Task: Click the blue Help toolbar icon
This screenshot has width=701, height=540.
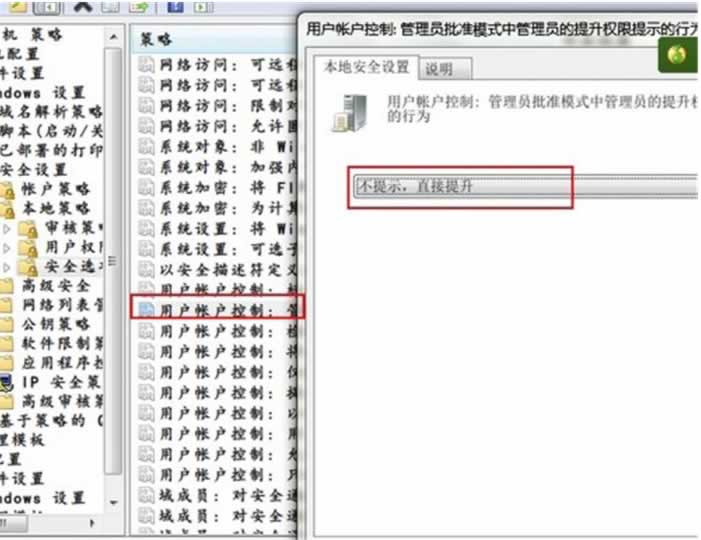Action: (x=175, y=6)
